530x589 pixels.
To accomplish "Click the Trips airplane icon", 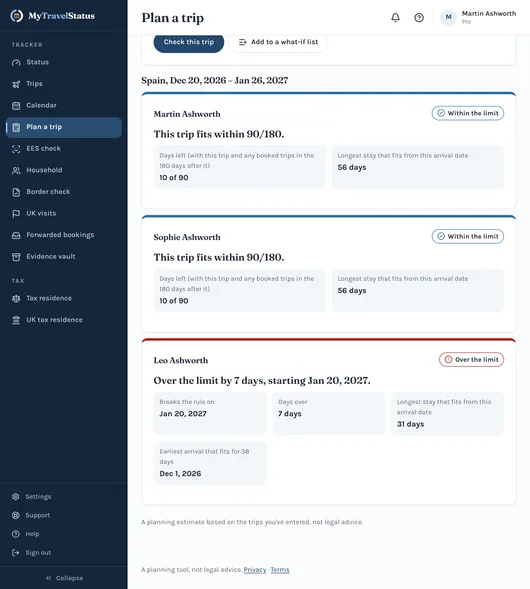I will point(16,84).
